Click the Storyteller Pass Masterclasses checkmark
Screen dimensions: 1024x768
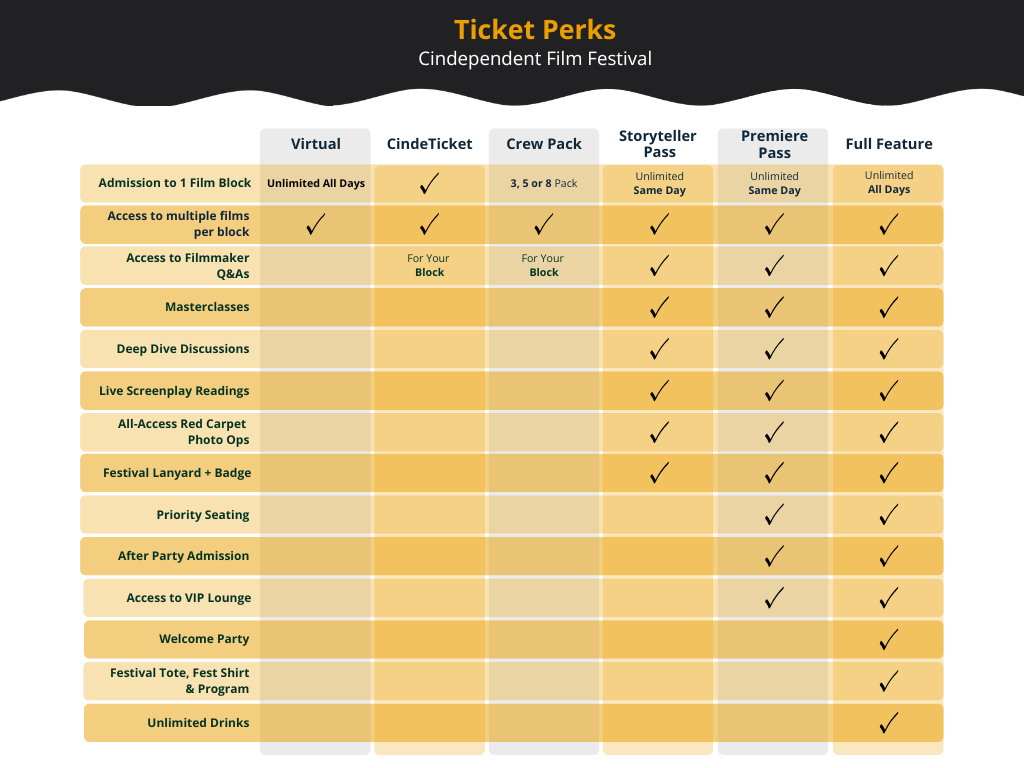coord(659,307)
